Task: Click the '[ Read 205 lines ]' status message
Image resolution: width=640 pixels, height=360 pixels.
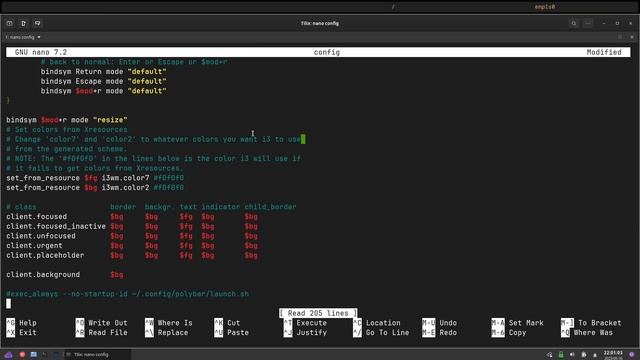Action: pos(318,313)
